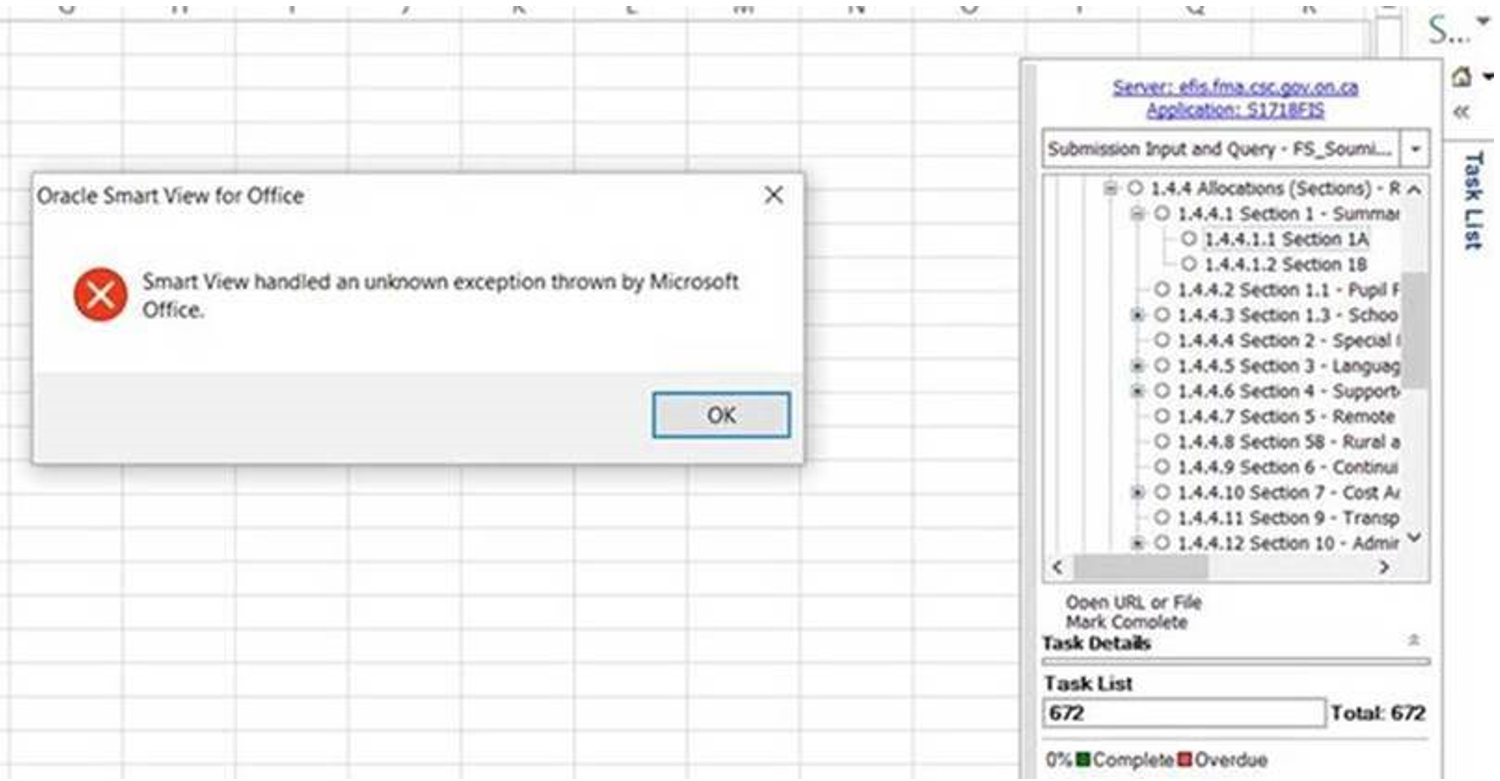This screenshot has height=781, width=1500.
Task: Select radio for 1.4.4.1.2 Section 1B
Action: (x=1188, y=264)
